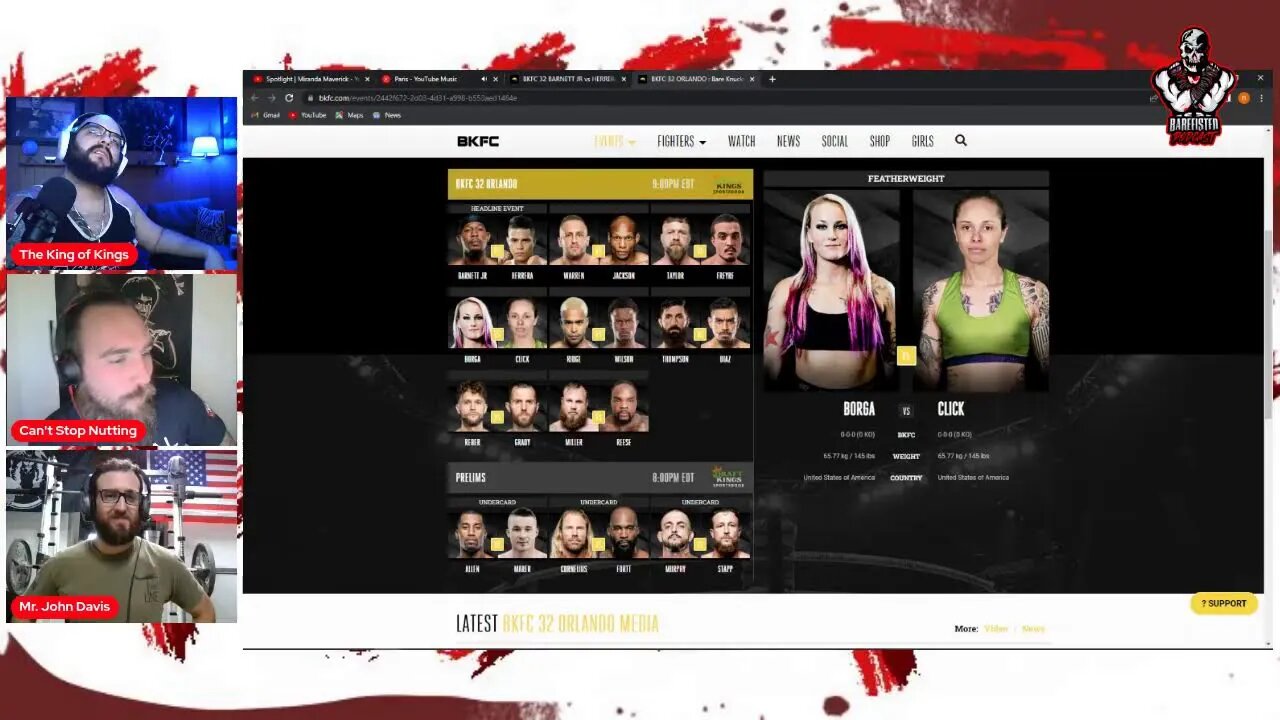
Task: Click the CLICK name in fight details
Action: click(x=951, y=409)
